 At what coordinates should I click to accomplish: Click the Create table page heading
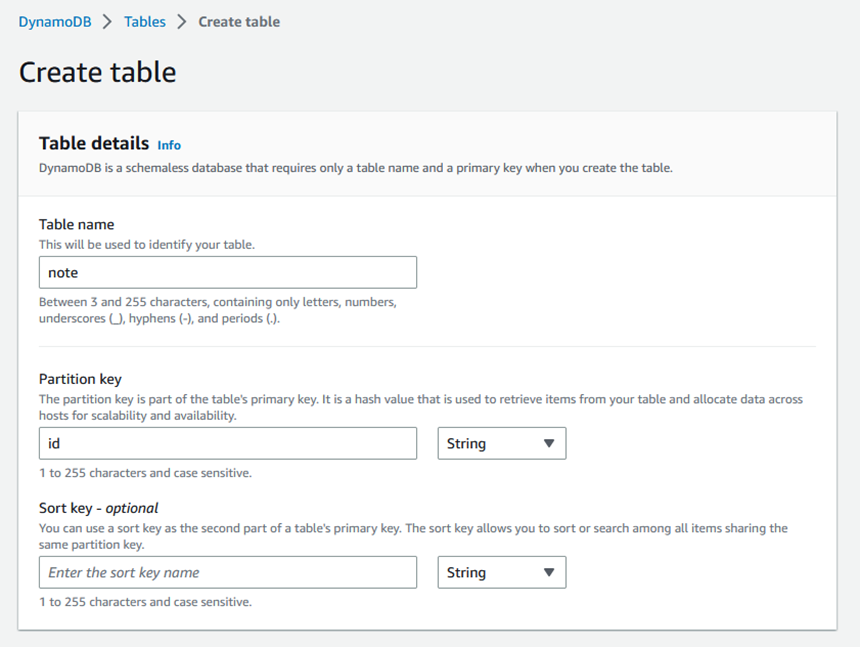(98, 72)
